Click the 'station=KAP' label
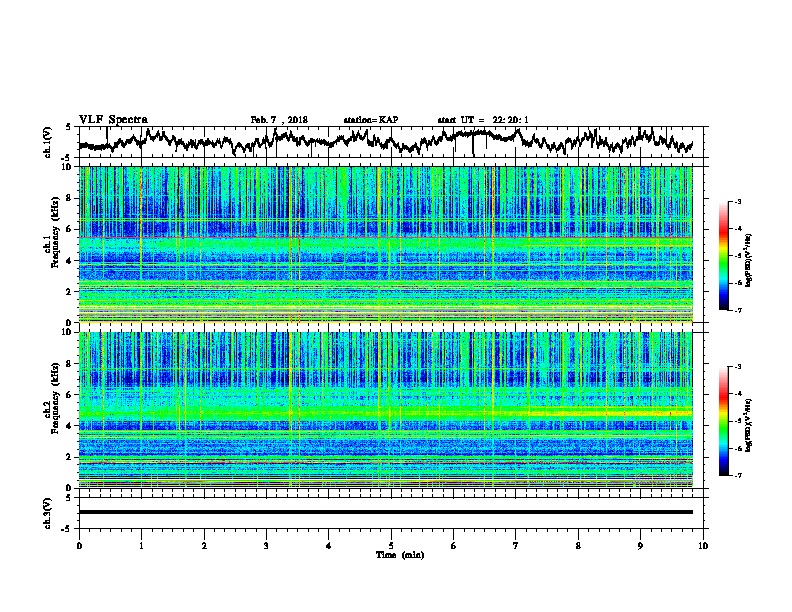Image resolution: width=792 pixels, height=612 pixels. pos(371,120)
